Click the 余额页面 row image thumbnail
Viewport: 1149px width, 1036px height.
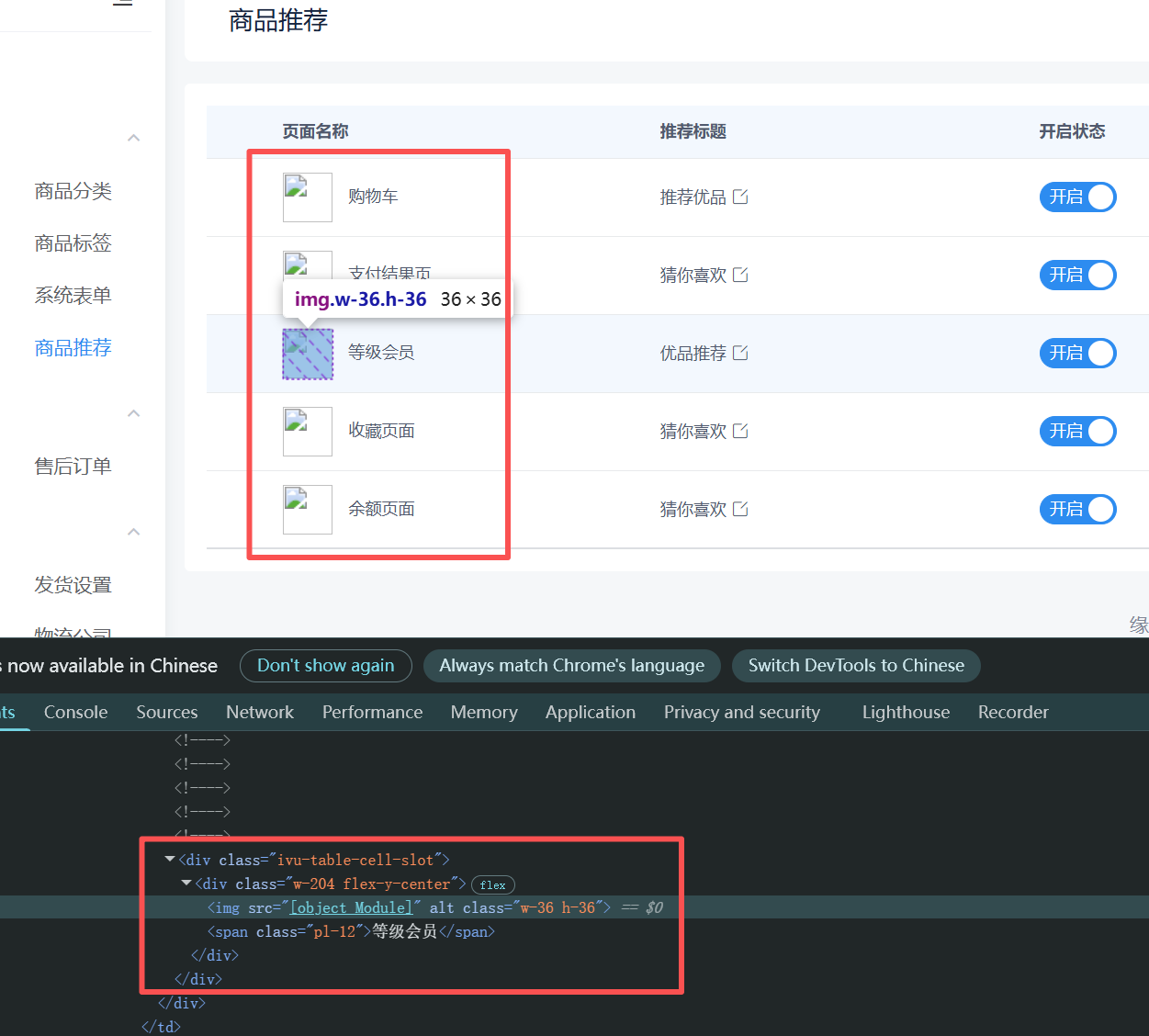pyautogui.click(x=307, y=510)
